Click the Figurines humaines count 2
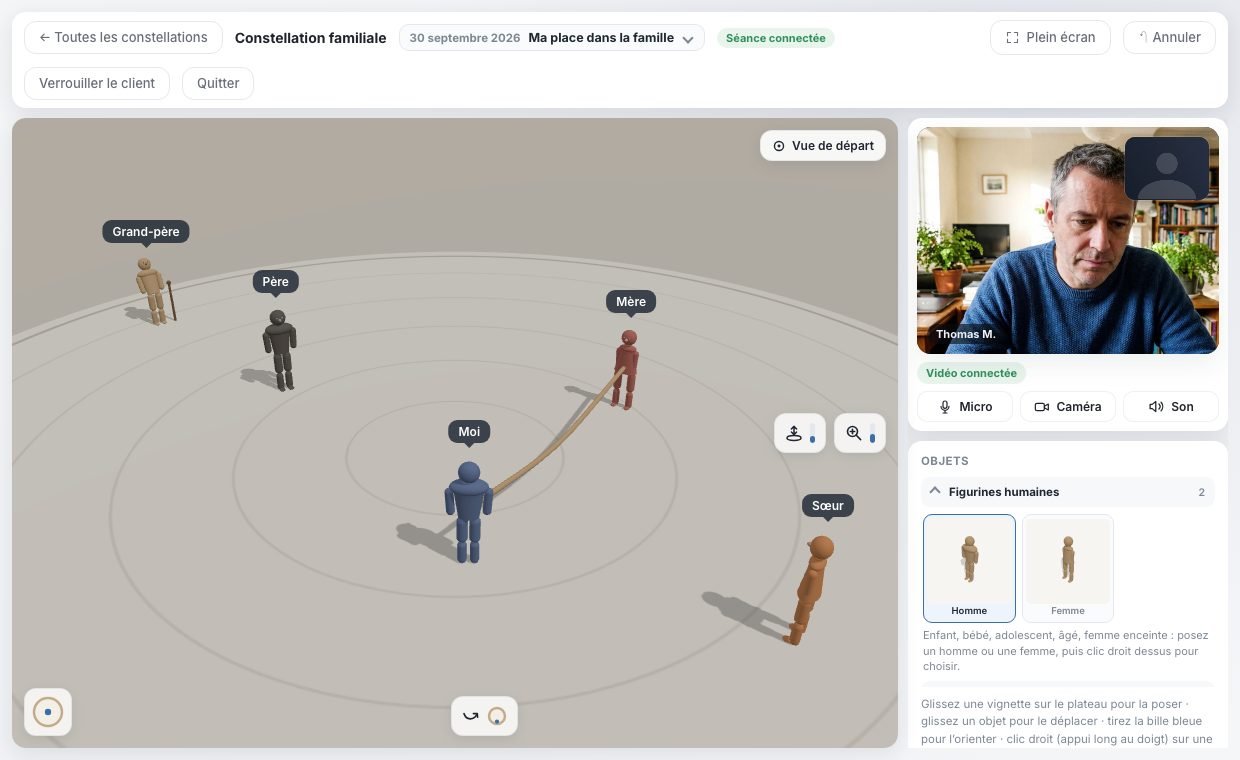1240x760 pixels. (x=1201, y=492)
